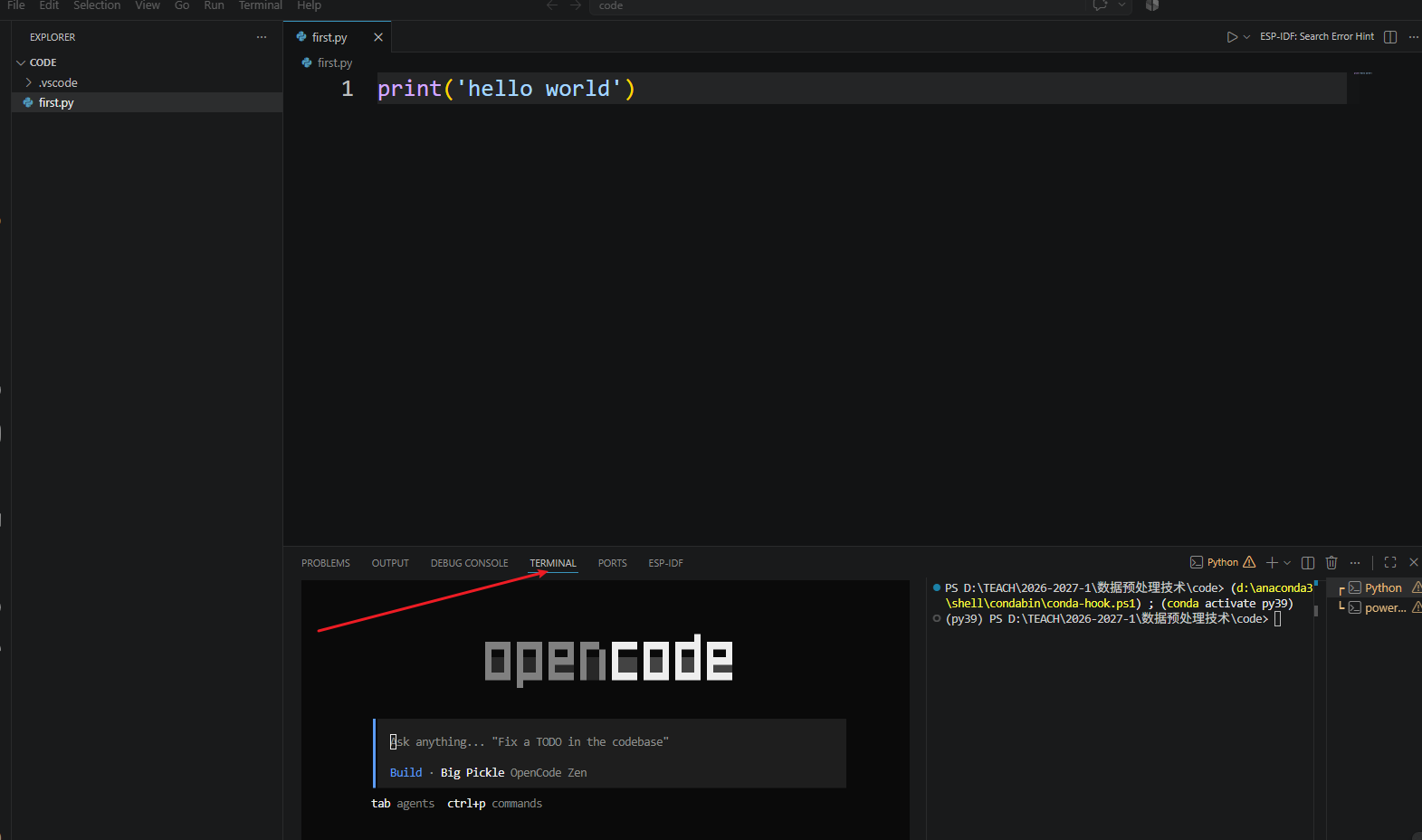Open terminal panel more actions ellipsis
1422x840 pixels.
tap(1355, 562)
